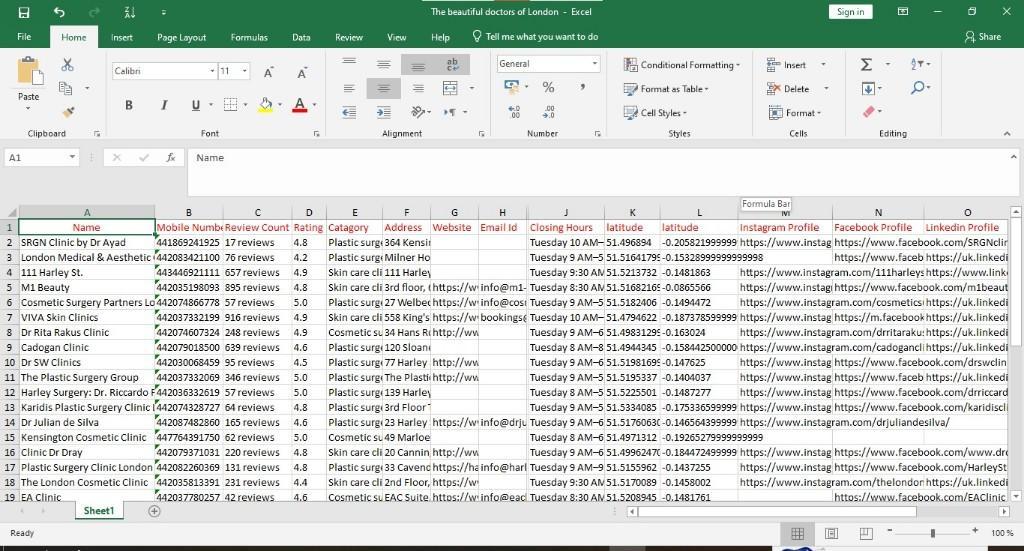The image size is (1024, 551).
Task: Open Find and Select magnifier icon
Action: click(x=918, y=87)
